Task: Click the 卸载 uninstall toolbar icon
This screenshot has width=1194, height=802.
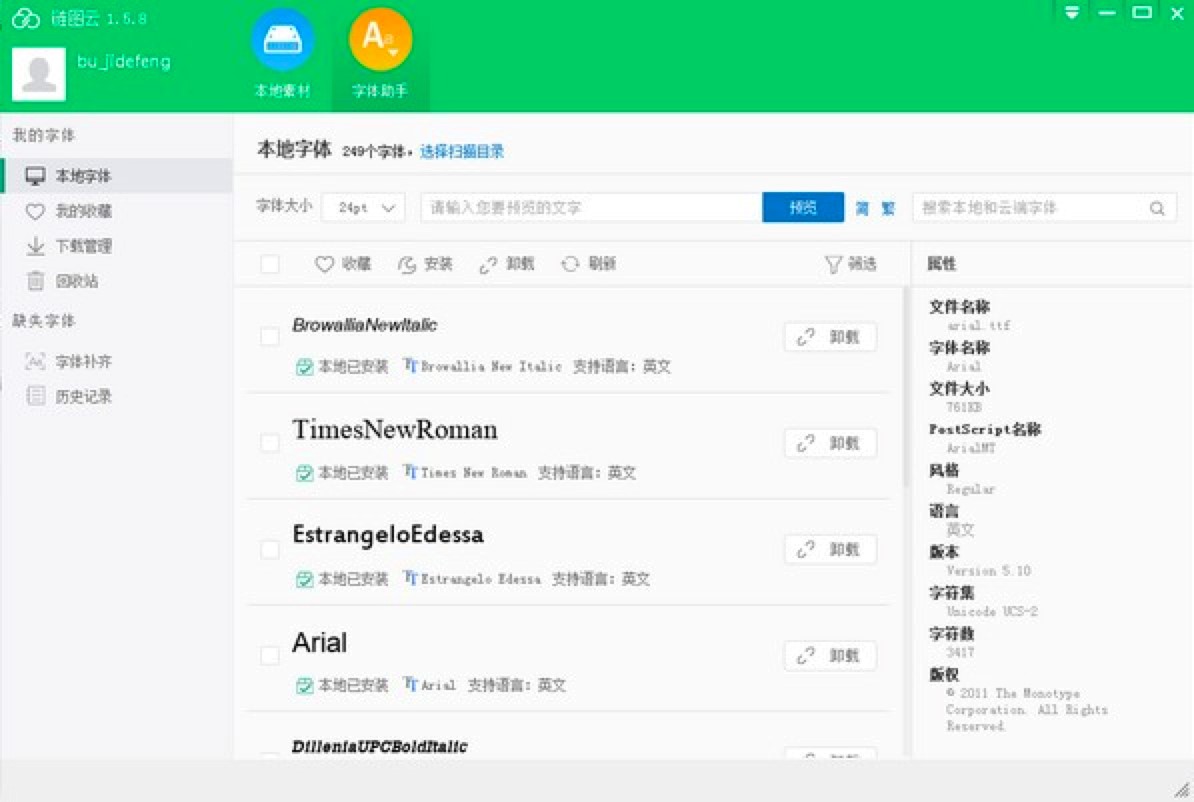Action: point(506,263)
